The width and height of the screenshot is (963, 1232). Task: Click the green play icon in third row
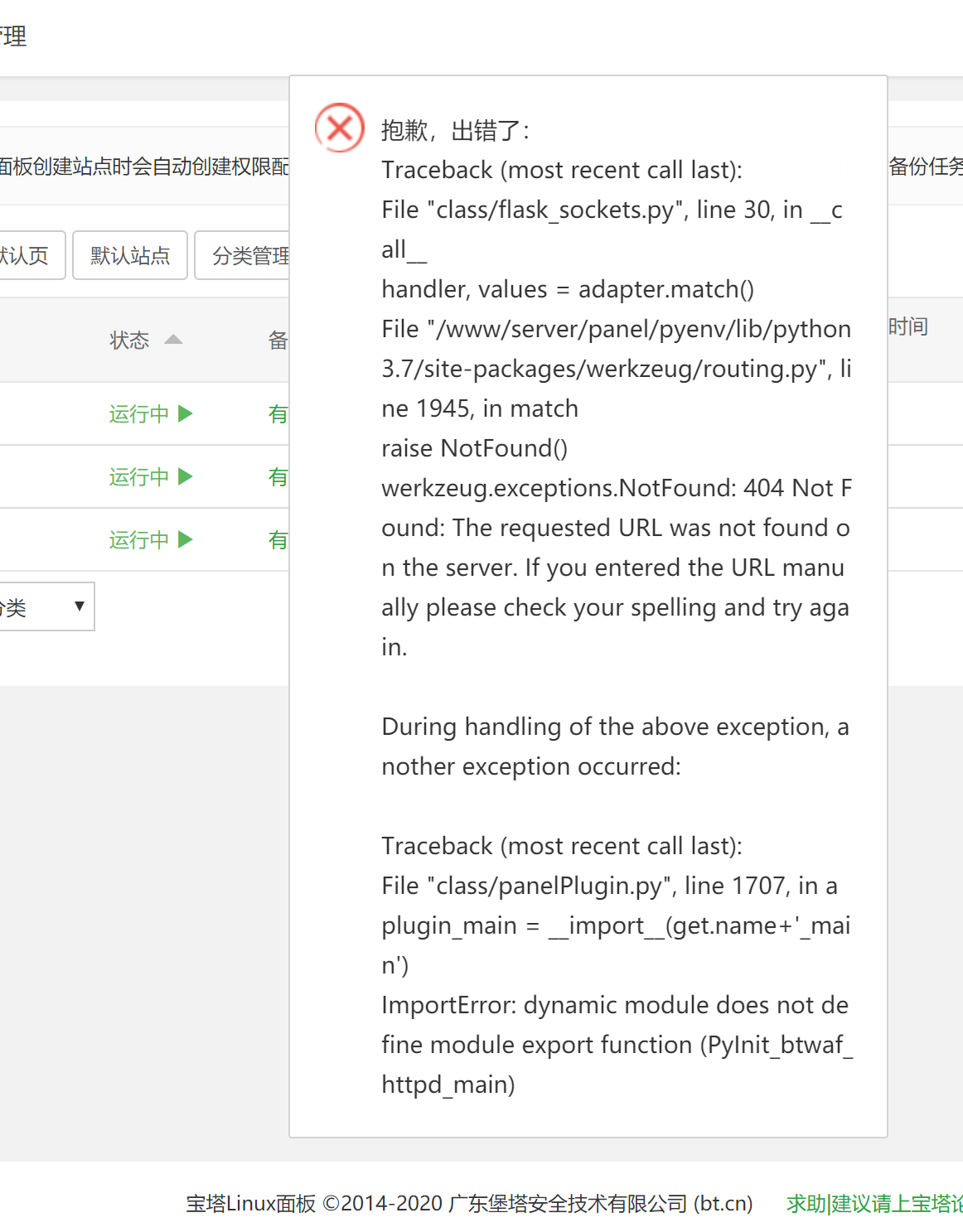(186, 539)
